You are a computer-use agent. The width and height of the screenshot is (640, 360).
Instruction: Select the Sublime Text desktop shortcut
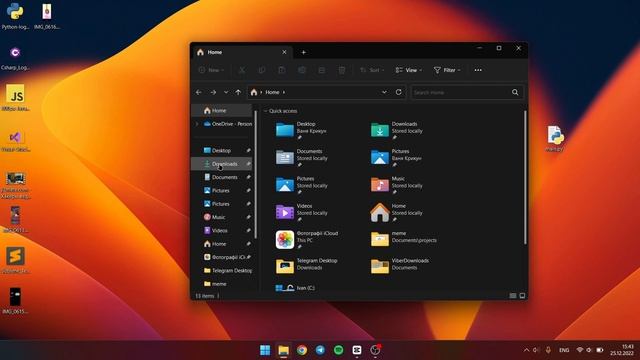[x=16, y=260]
